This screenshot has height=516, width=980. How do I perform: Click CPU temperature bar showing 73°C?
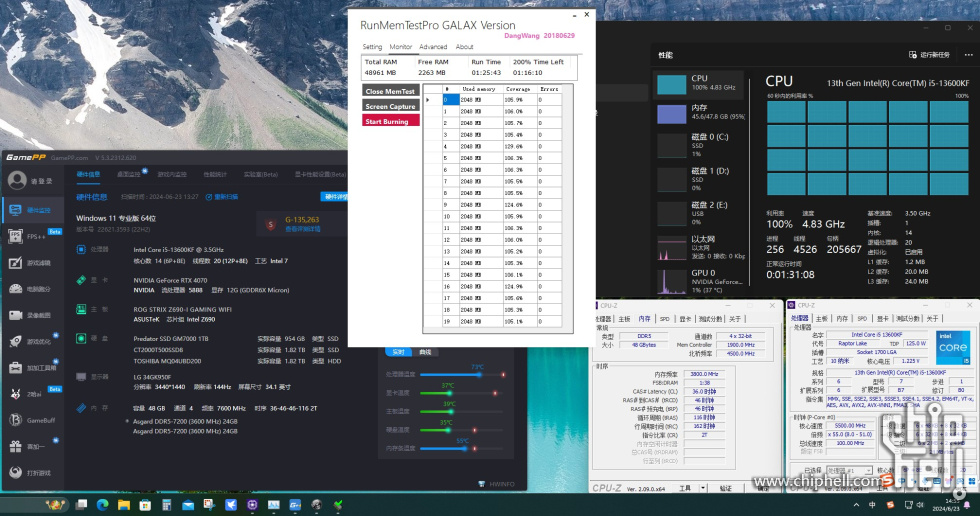point(461,375)
